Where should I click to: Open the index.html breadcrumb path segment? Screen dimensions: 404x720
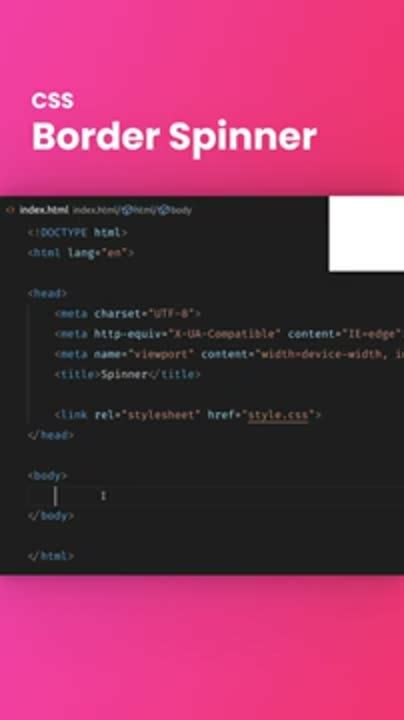pos(95,210)
